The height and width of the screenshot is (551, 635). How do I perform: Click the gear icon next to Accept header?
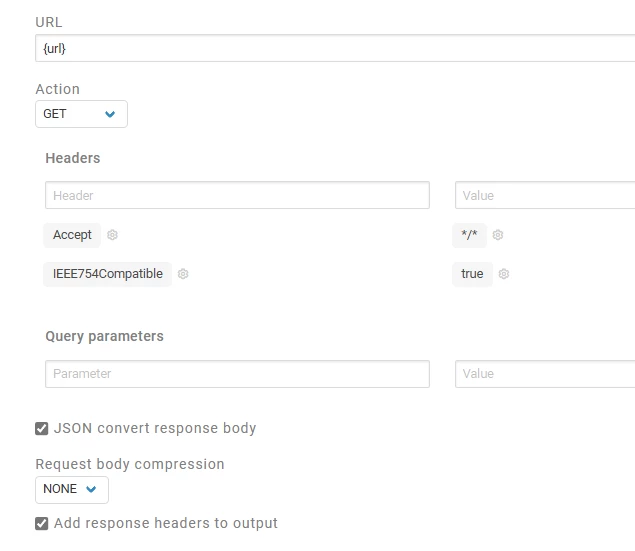click(x=112, y=235)
